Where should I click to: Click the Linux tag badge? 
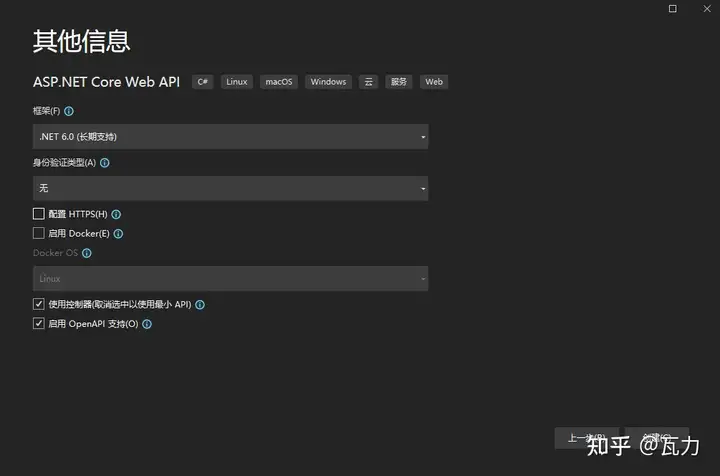[236, 82]
